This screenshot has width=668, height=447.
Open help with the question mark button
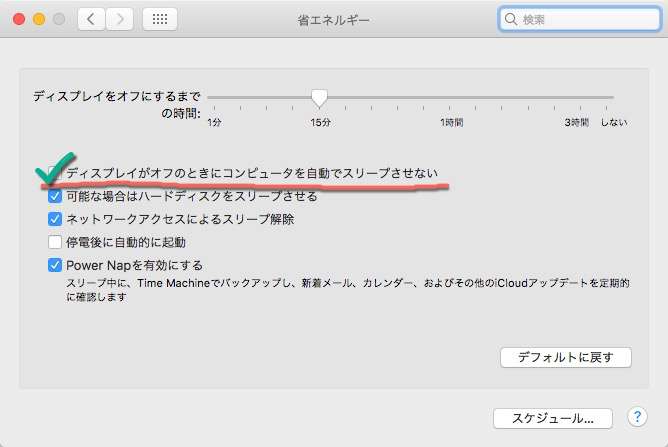[637, 416]
